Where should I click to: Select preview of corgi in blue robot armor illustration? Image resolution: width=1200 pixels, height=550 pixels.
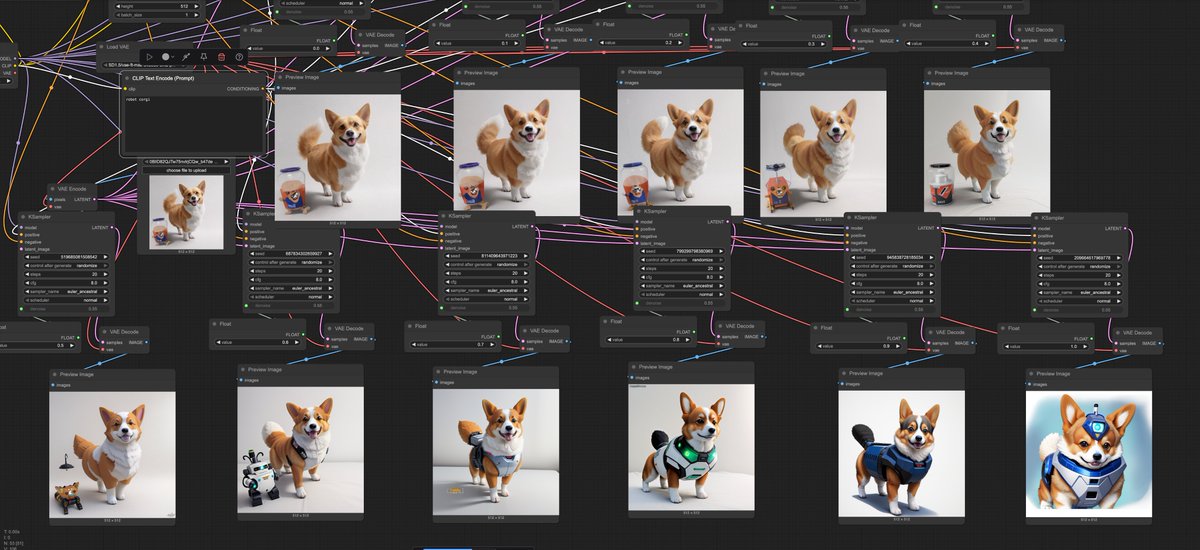(1088, 455)
